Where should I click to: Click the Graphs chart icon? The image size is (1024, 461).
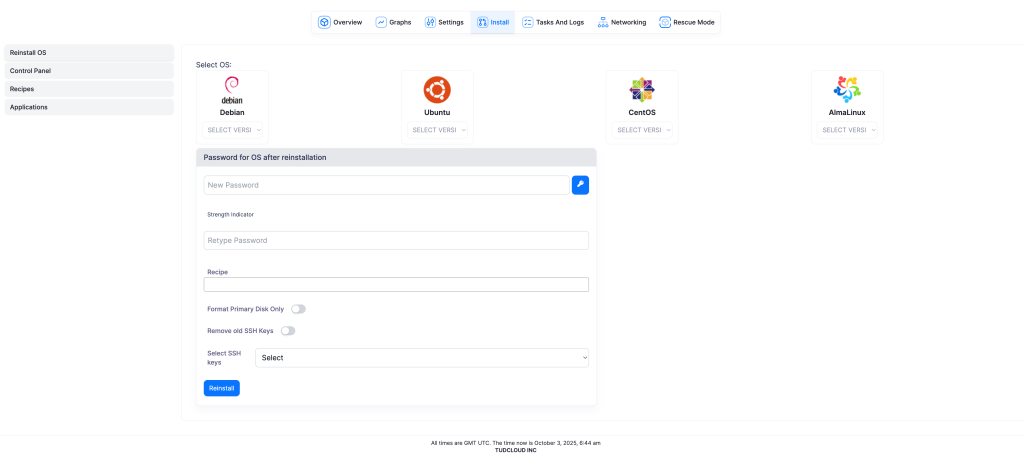[381, 22]
